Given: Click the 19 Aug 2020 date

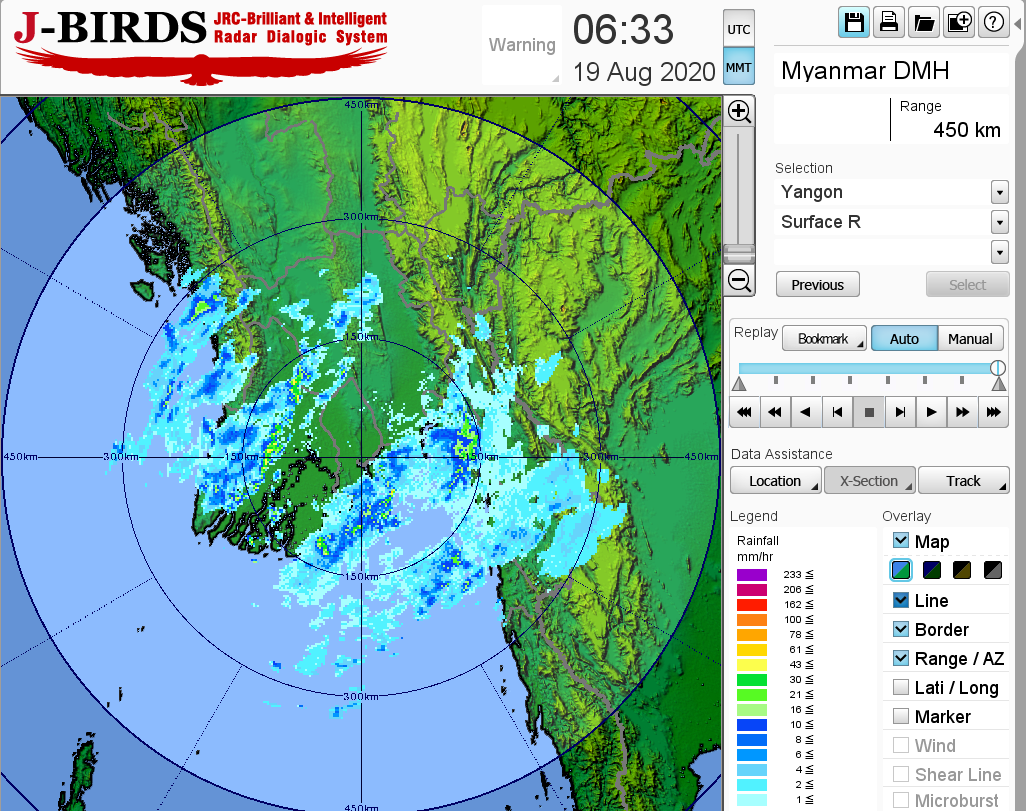Looking at the screenshot, I should pos(644,72).
